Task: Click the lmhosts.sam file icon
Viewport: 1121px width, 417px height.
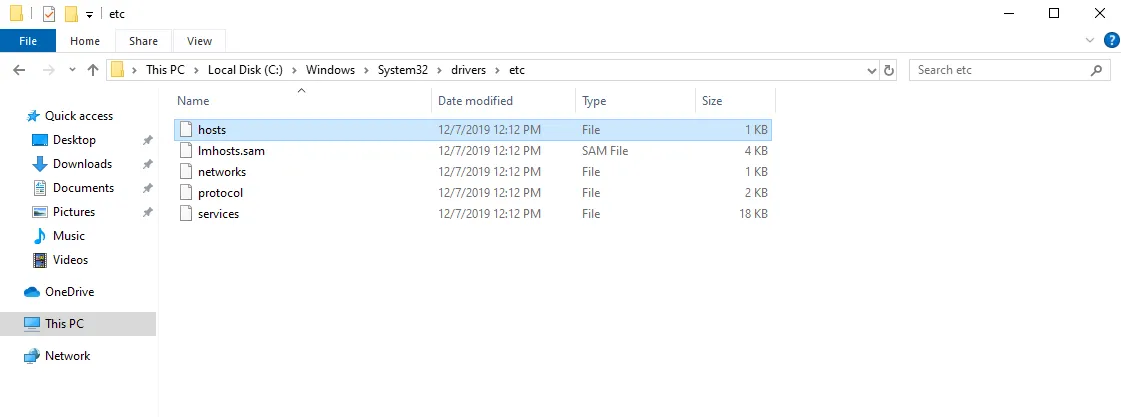Action: tap(186, 151)
